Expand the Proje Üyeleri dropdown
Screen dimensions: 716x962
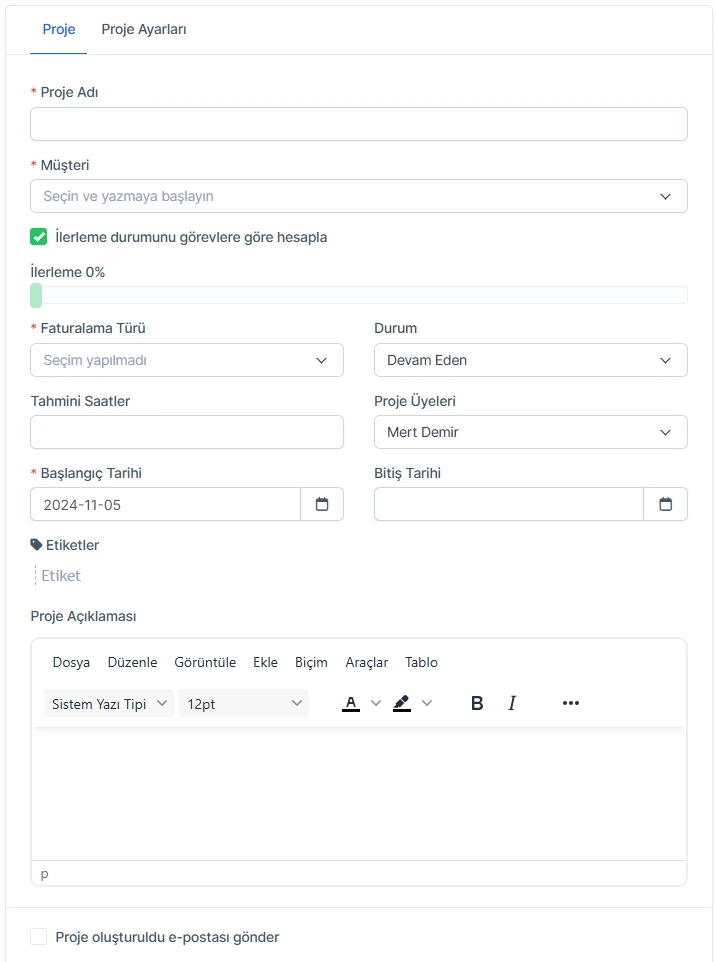point(531,433)
